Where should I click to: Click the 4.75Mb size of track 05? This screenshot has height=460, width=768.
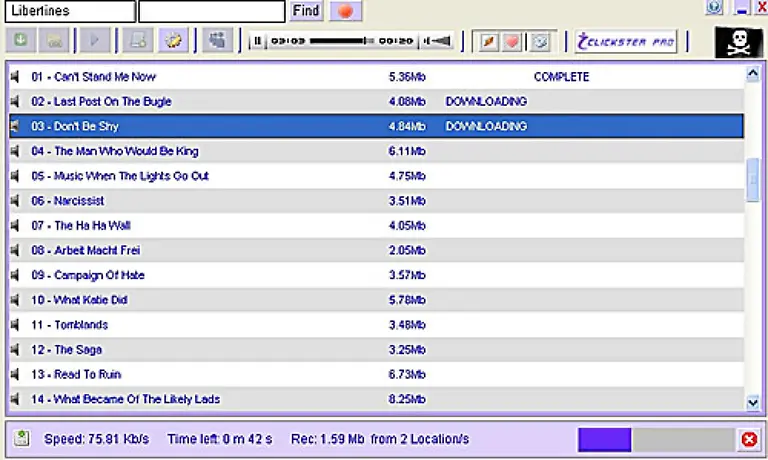pyautogui.click(x=407, y=176)
